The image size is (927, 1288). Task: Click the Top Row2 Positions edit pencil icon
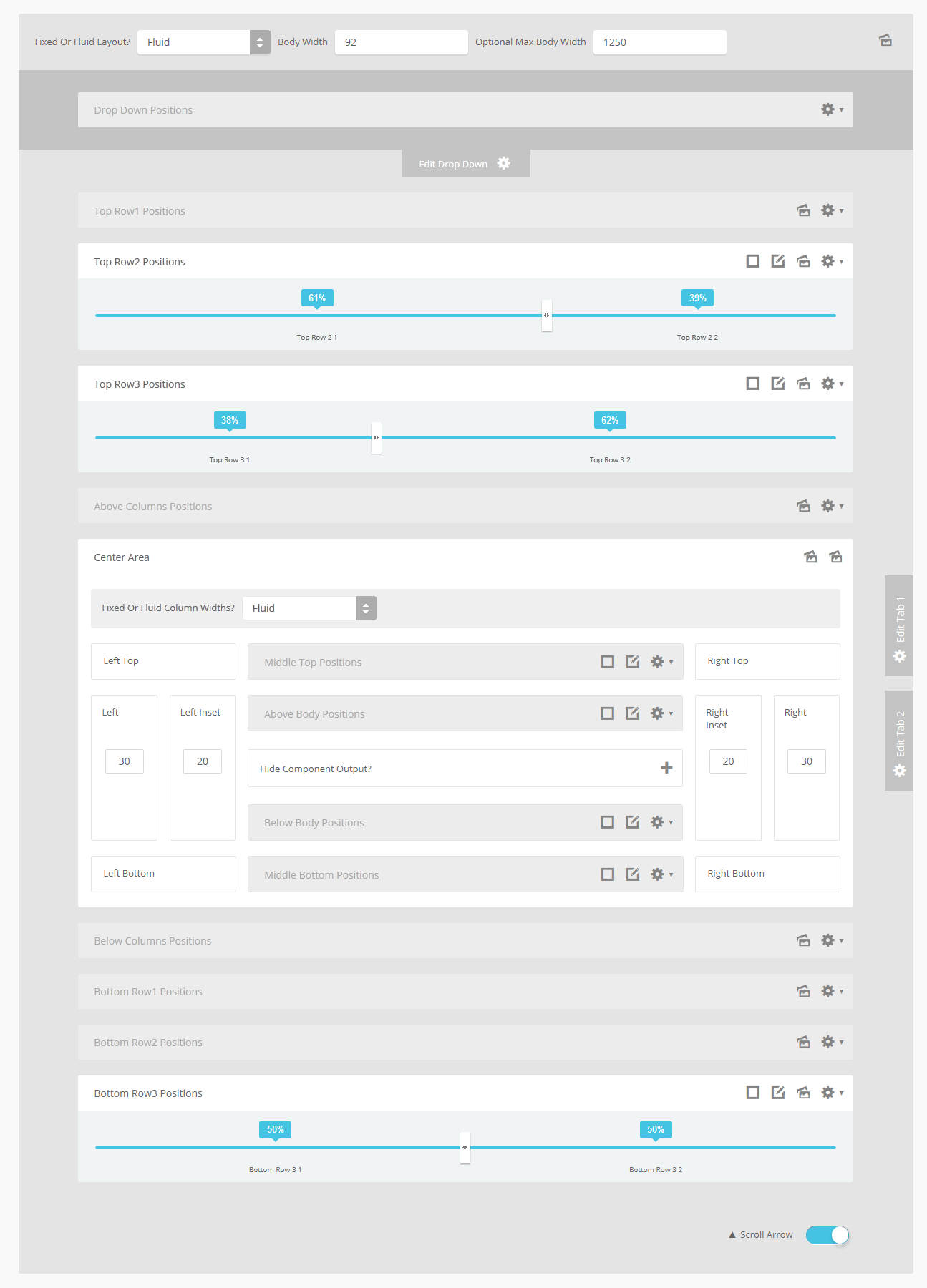(778, 261)
